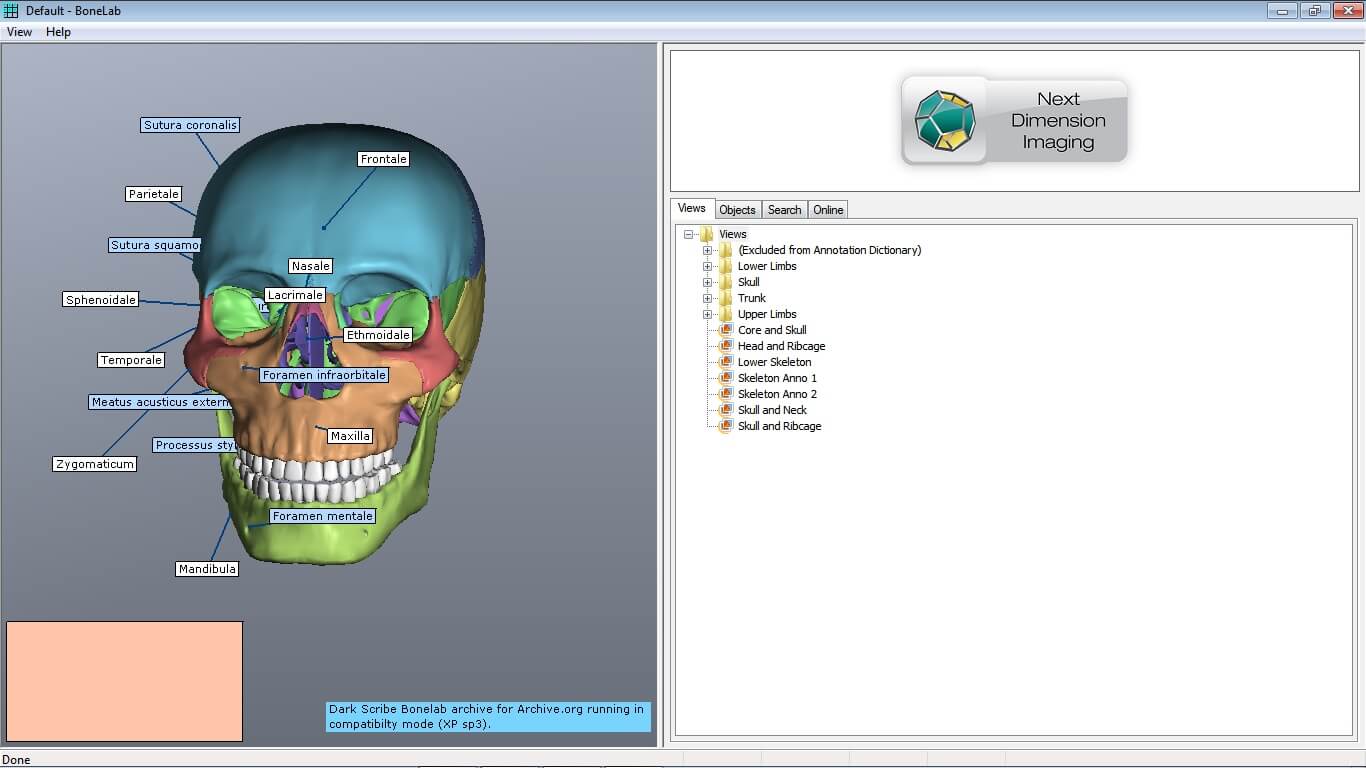This screenshot has height=768, width=1366.
Task: Click the Trunk folder icon
Action: pyautogui.click(x=725, y=298)
